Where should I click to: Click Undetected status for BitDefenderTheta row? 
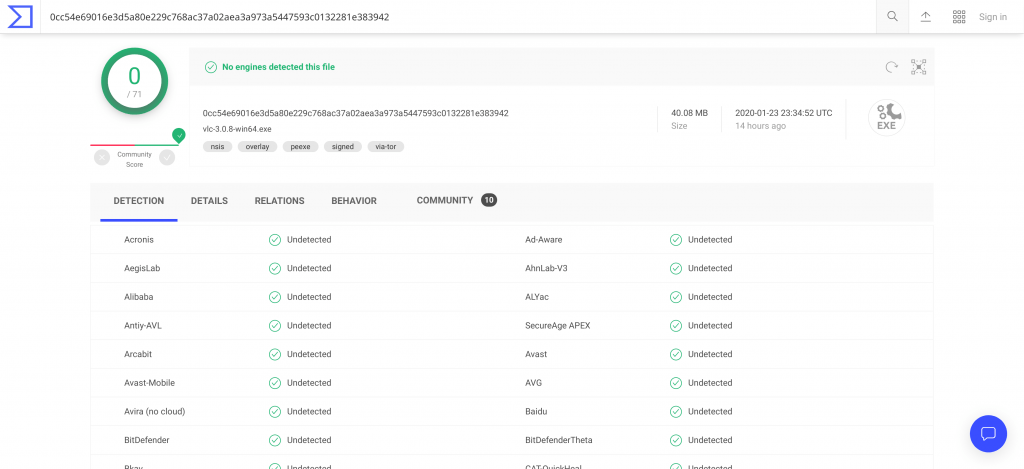tap(711, 440)
